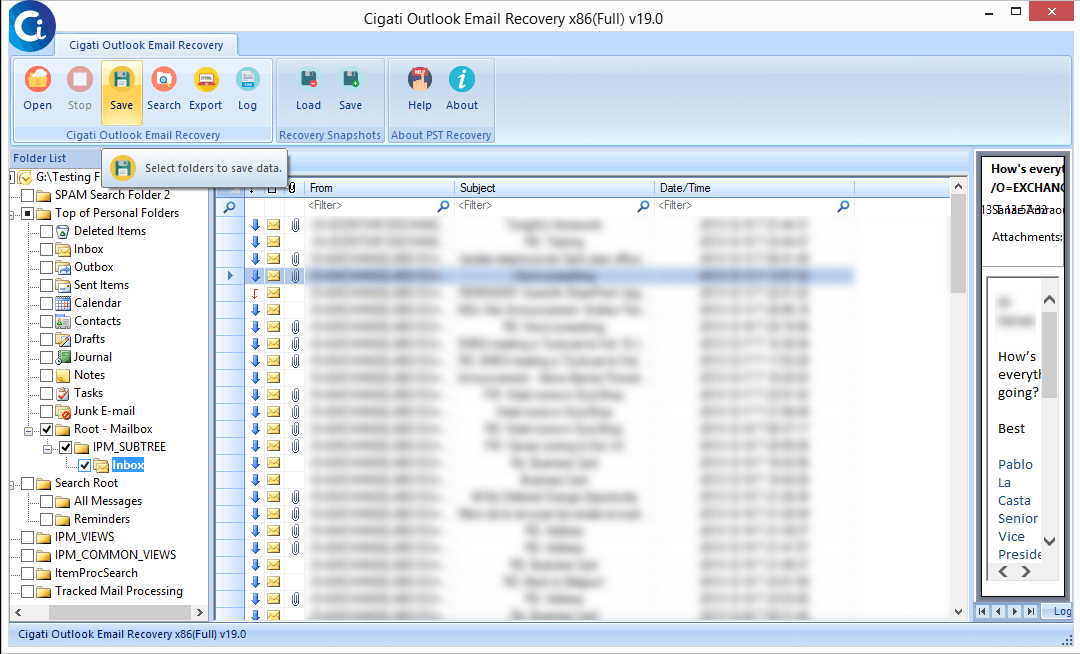Click the folder list horizontal scrollbar thumb
Image resolution: width=1080 pixels, height=654 pixels.
[x=119, y=612]
